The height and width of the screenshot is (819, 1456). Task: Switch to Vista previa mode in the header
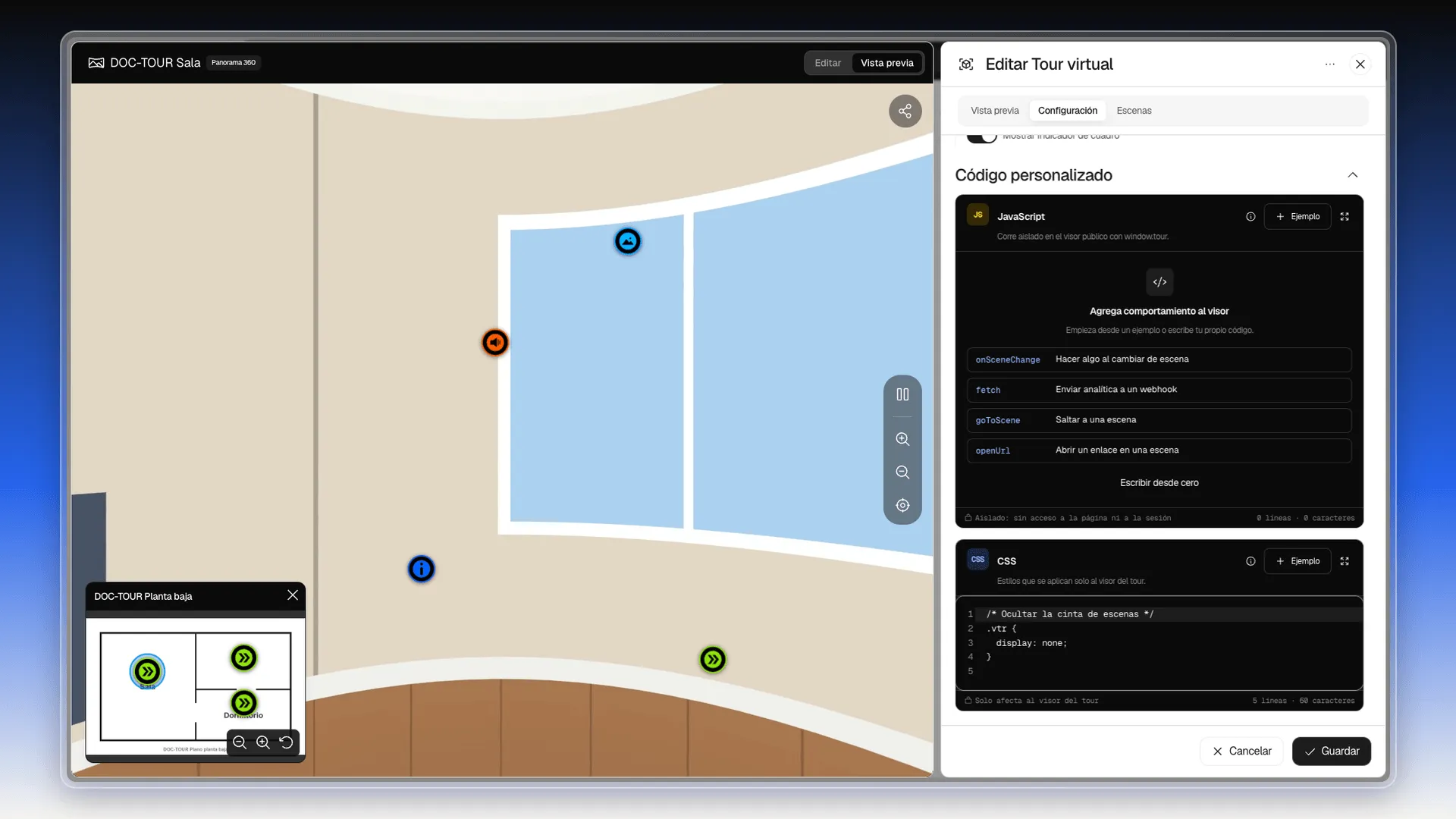click(886, 63)
